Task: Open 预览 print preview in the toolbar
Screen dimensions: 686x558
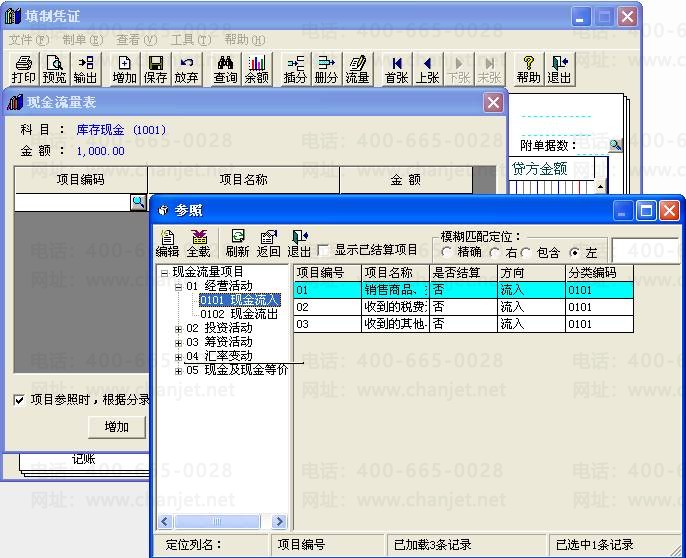Action: tap(54, 69)
